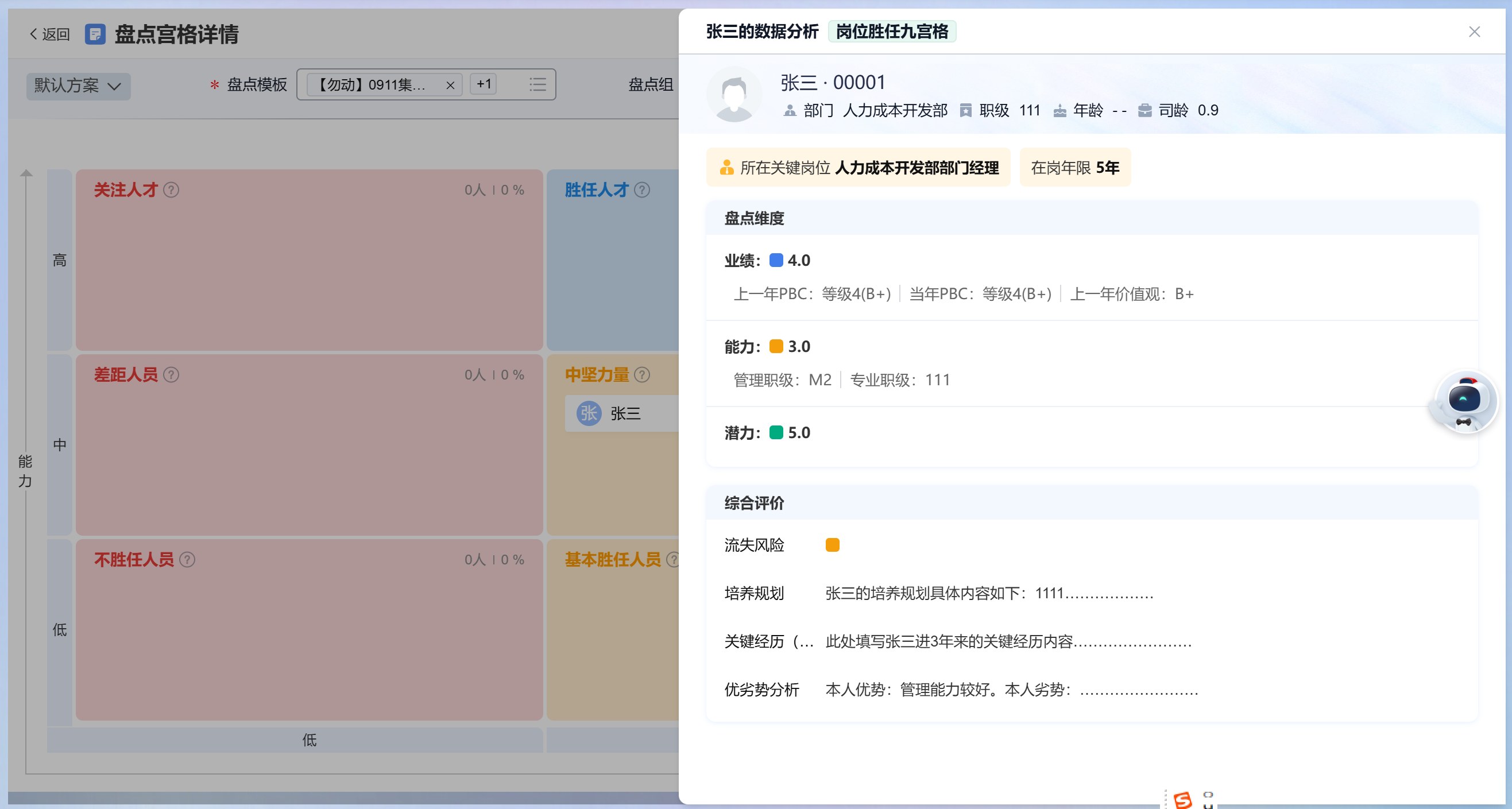Click the 张 avatar circle in the grid

click(x=589, y=414)
